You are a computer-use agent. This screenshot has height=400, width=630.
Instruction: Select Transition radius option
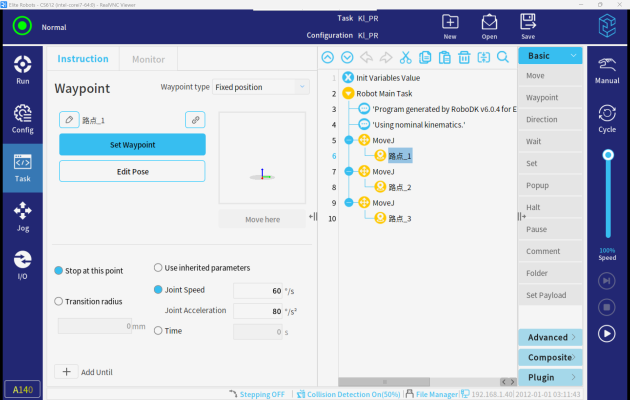pos(59,301)
